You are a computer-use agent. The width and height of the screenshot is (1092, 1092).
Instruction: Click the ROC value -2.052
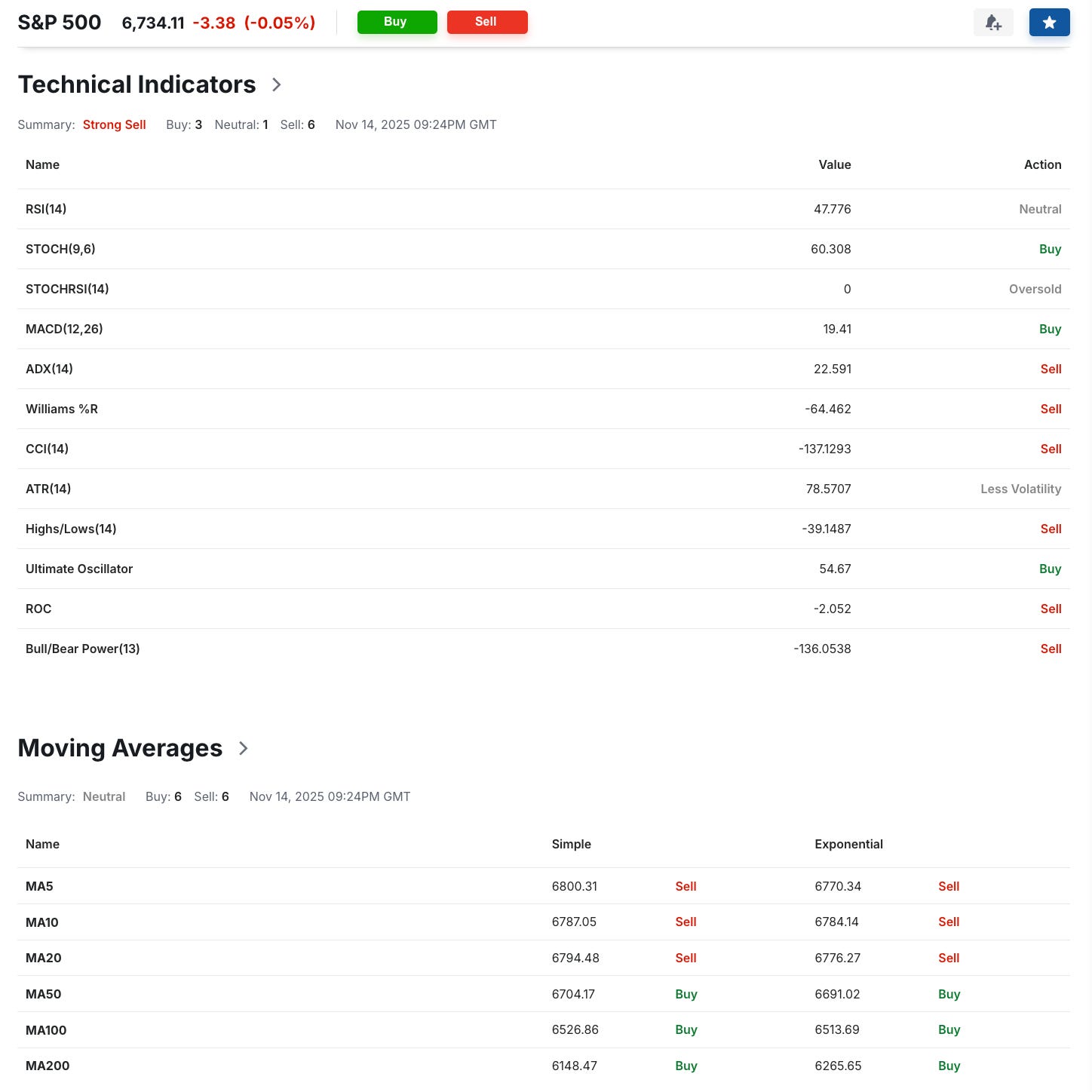tap(833, 609)
